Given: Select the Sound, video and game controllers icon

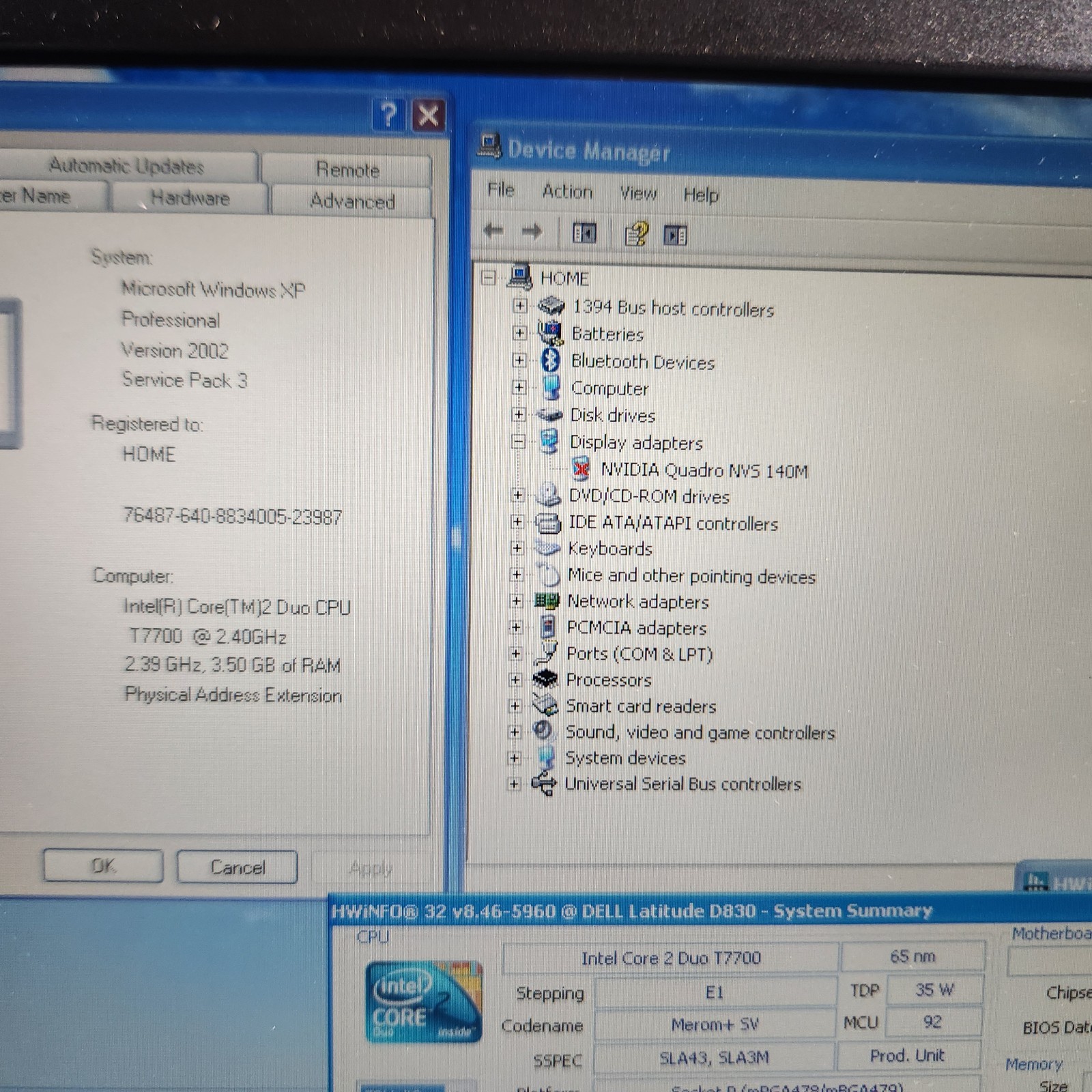Looking at the screenshot, I should click(544, 731).
